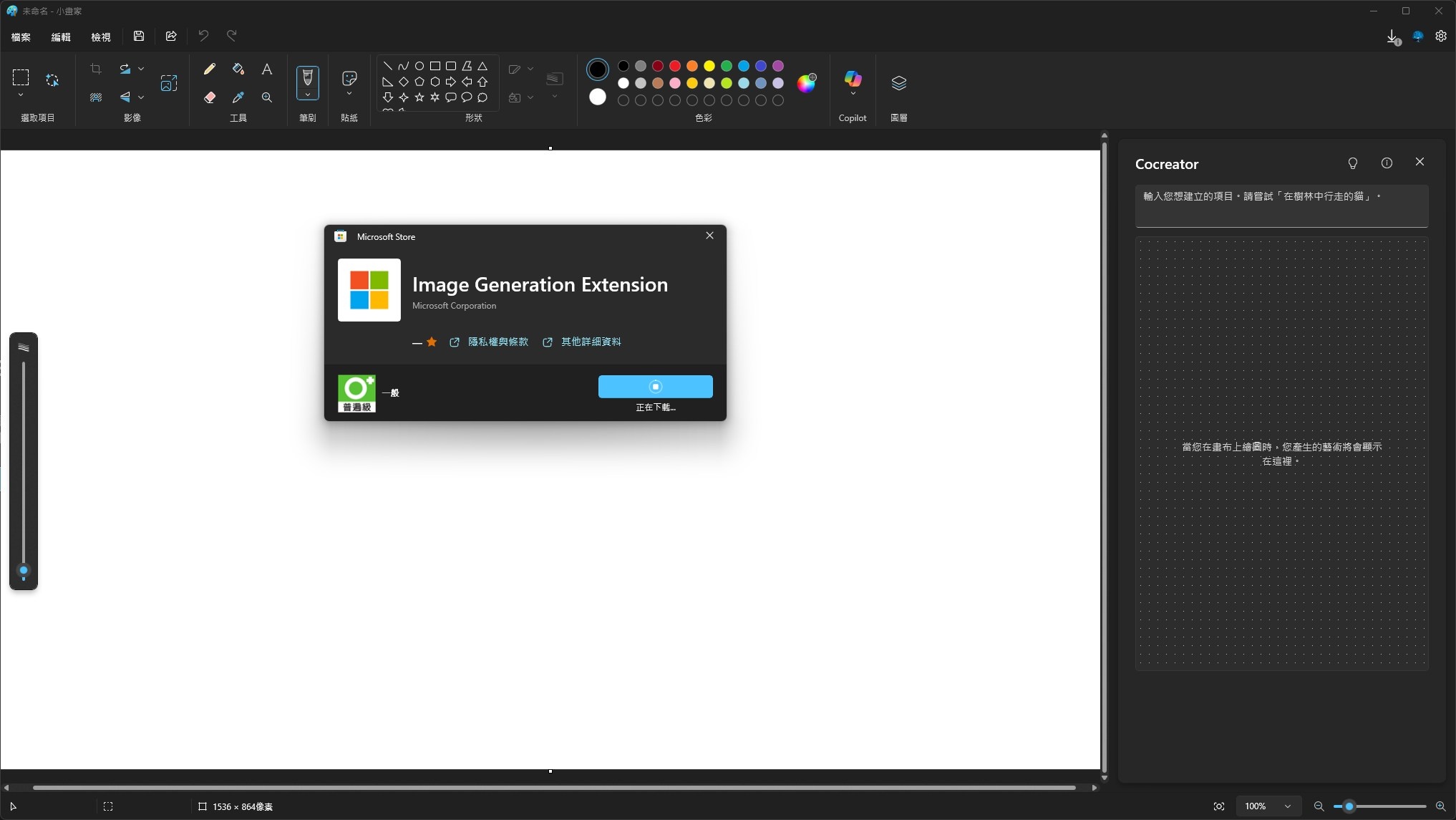Select the Magnifier tool
The height and width of the screenshot is (820, 1456).
click(267, 97)
